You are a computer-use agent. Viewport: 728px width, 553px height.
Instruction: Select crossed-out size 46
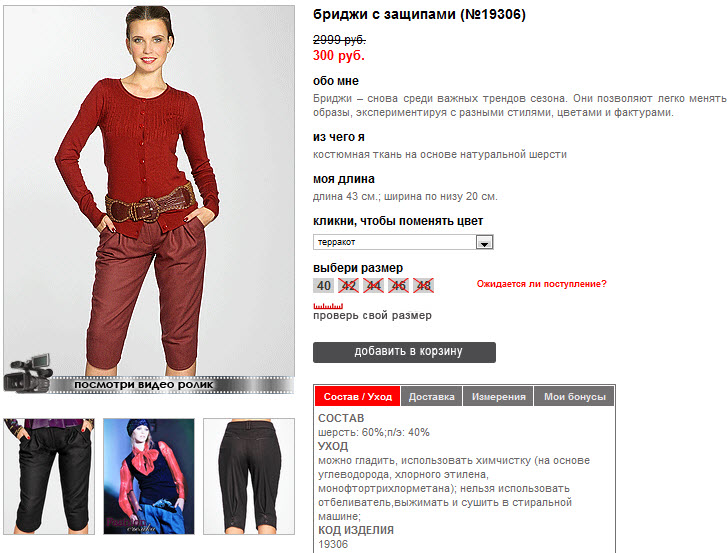398,286
